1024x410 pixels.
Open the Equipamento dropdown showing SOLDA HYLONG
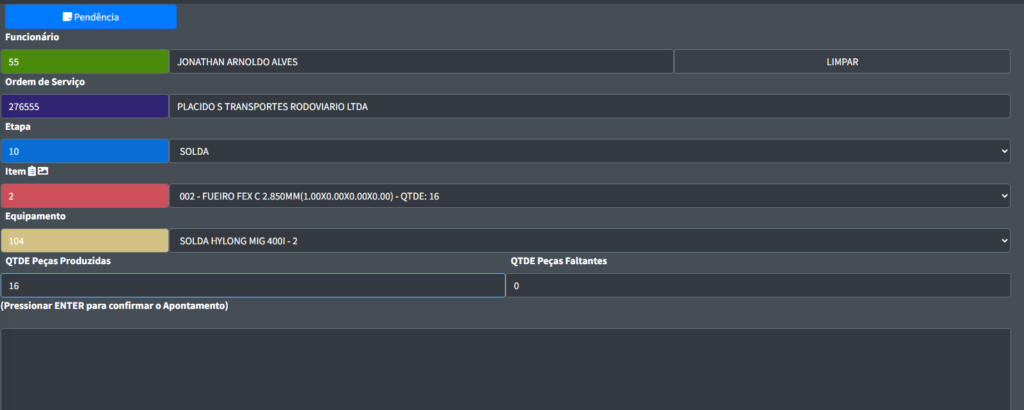click(590, 241)
